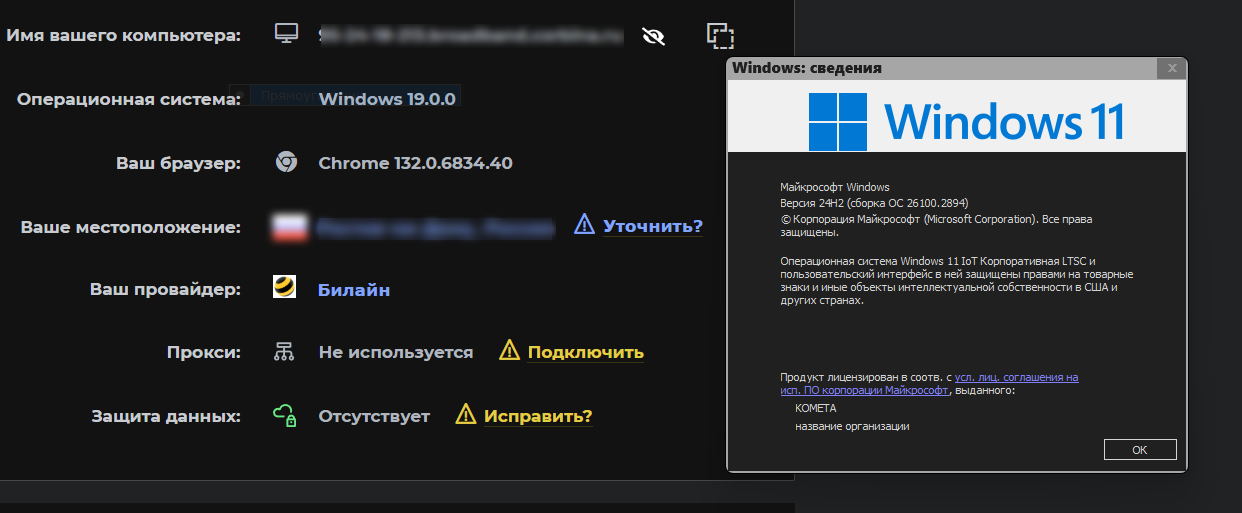1242x513 pixels.
Task: Click the computer monitor icon beside hostname
Action: coord(287,35)
